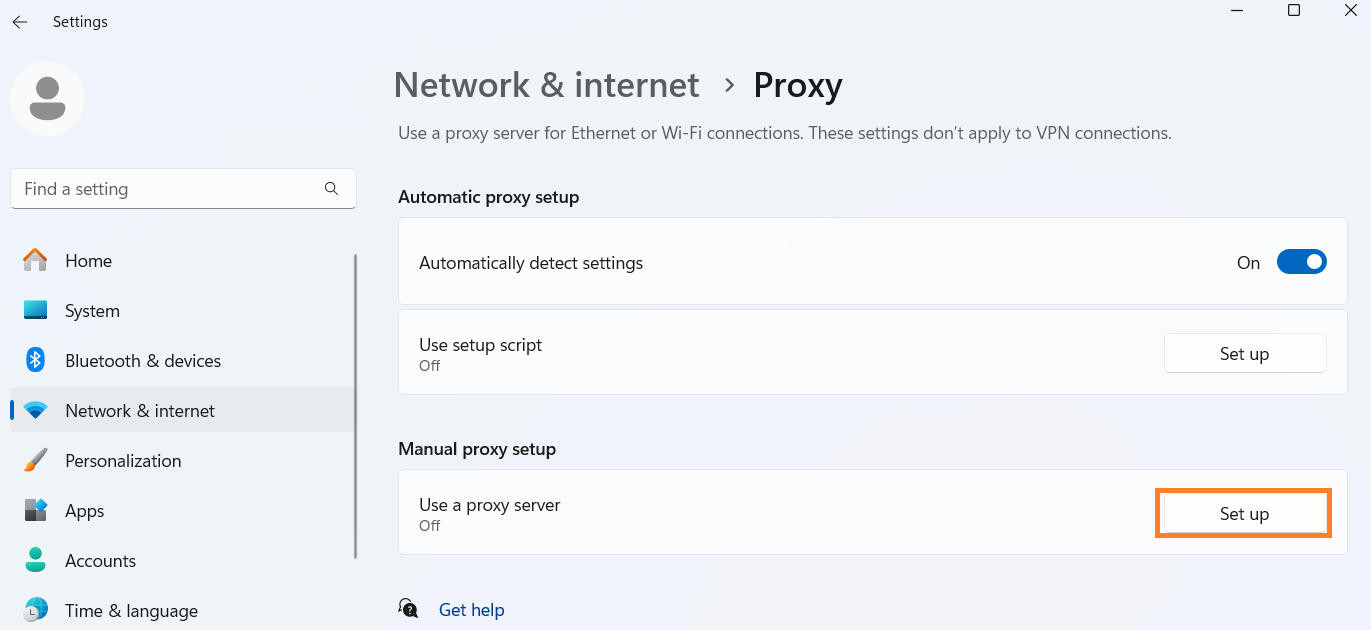
Task: Click the Get help headset icon
Action: coord(408,609)
